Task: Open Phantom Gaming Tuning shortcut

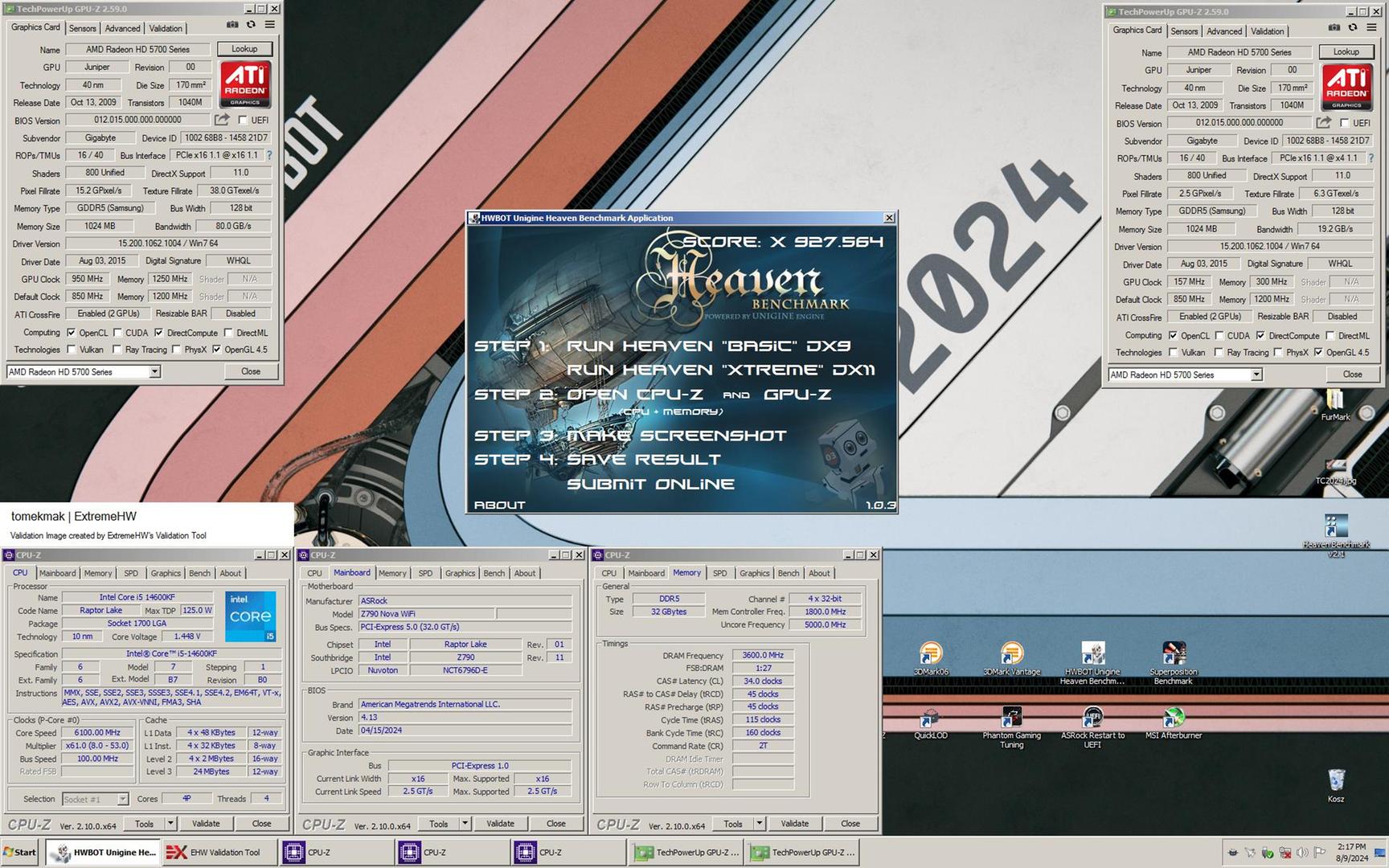Action: click(1011, 727)
